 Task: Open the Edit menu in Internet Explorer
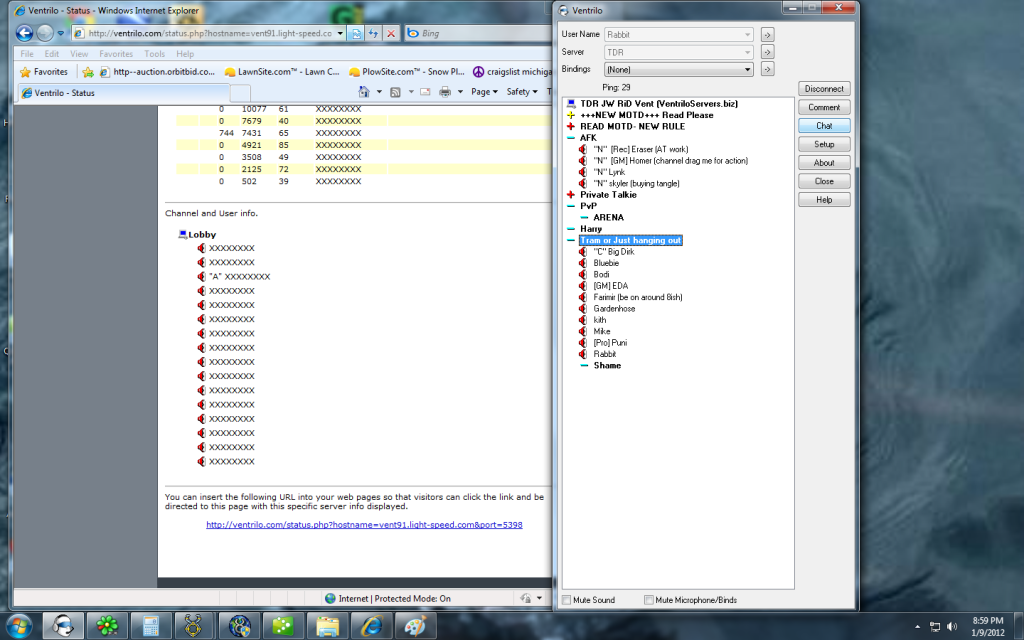(52, 54)
